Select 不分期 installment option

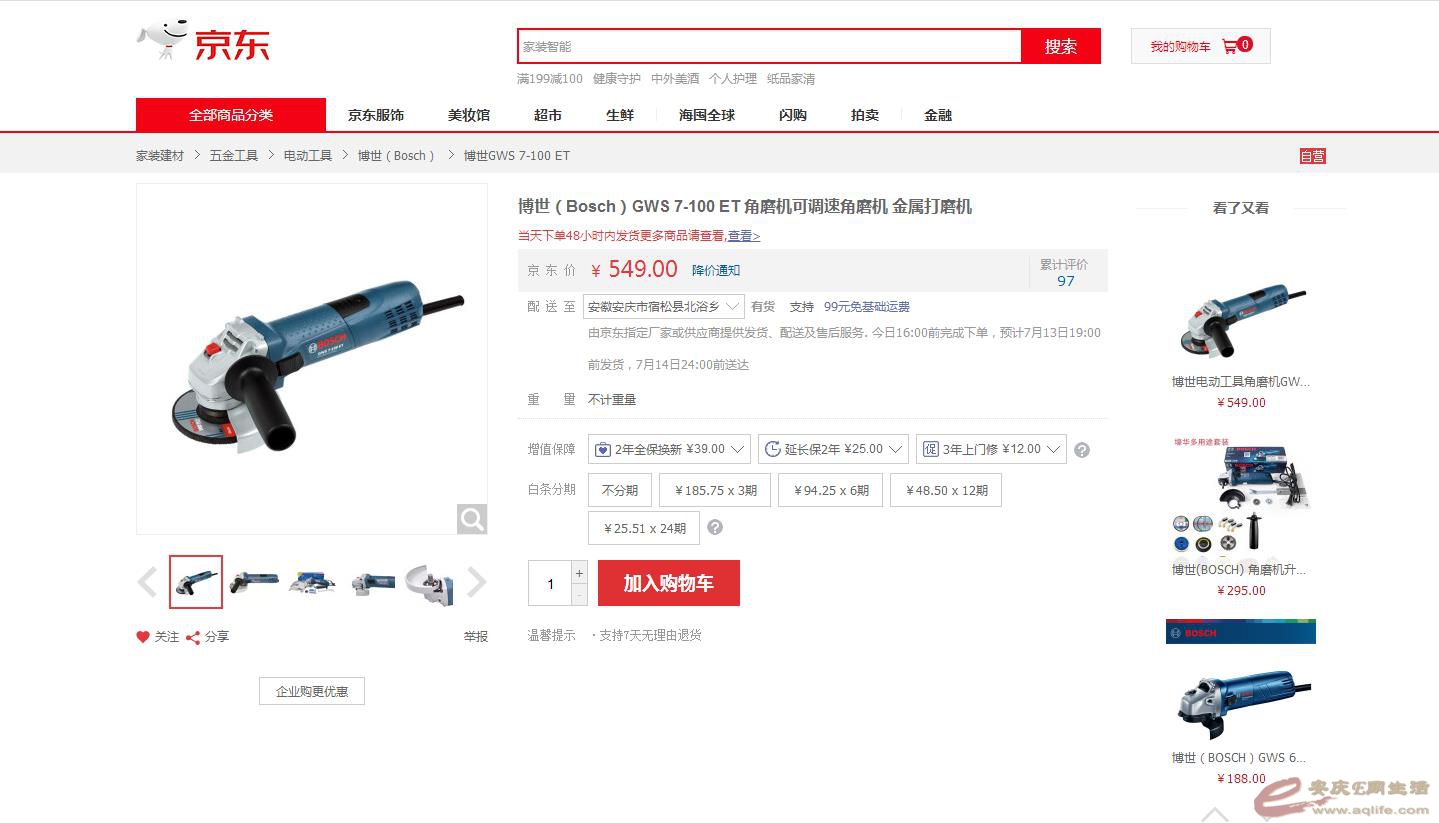click(x=620, y=490)
